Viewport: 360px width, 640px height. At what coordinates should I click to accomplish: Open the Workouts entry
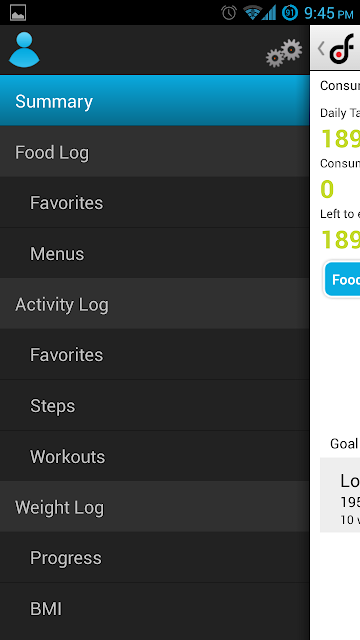click(155, 456)
